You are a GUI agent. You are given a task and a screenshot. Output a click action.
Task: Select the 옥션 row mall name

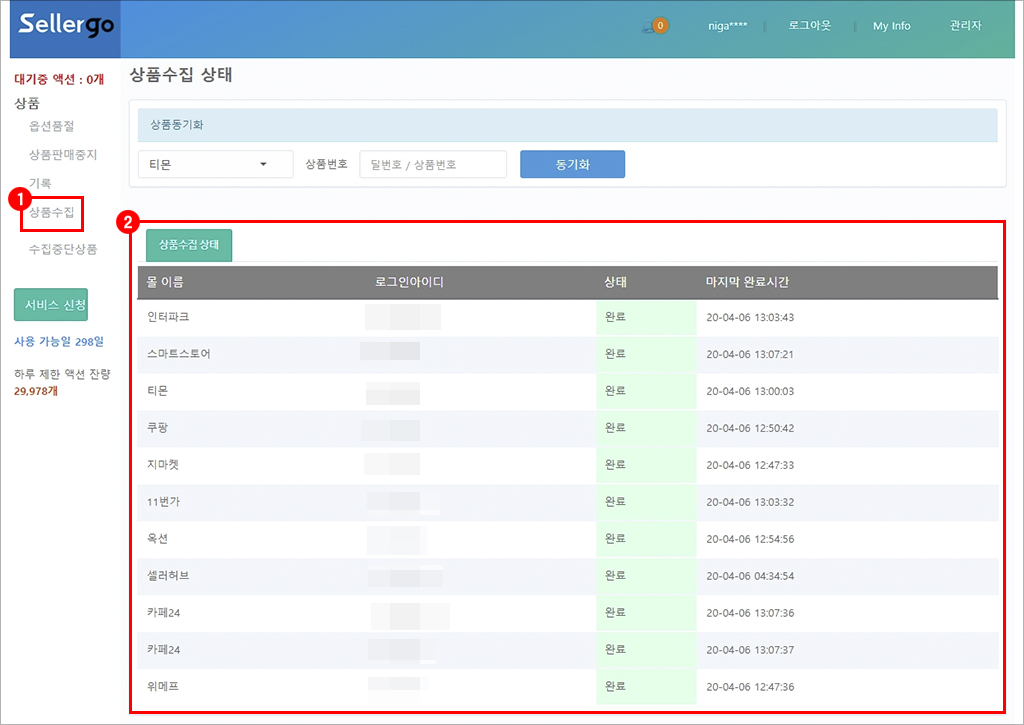(157, 539)
